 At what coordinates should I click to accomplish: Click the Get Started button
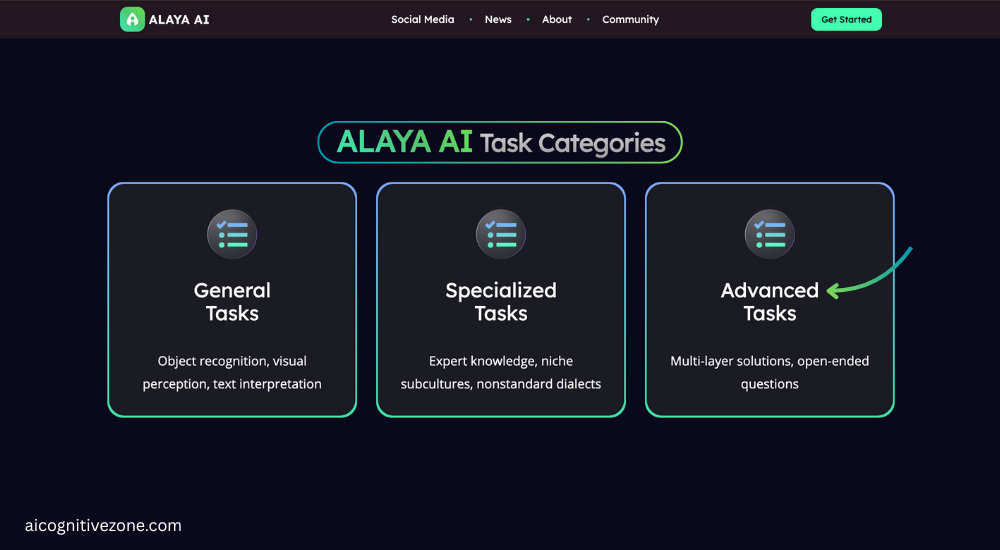point(846,20)
